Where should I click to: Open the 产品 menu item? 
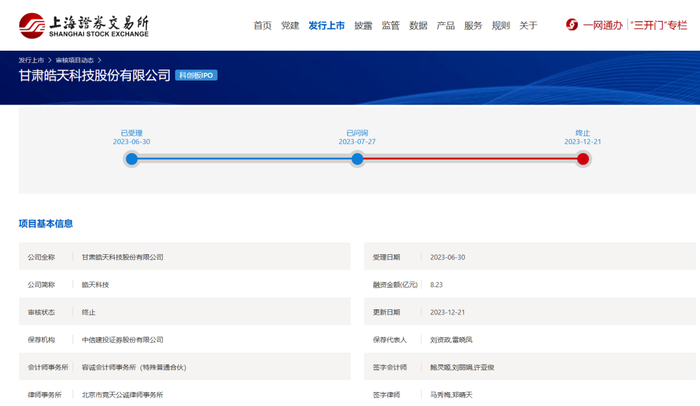click(446, 25)
